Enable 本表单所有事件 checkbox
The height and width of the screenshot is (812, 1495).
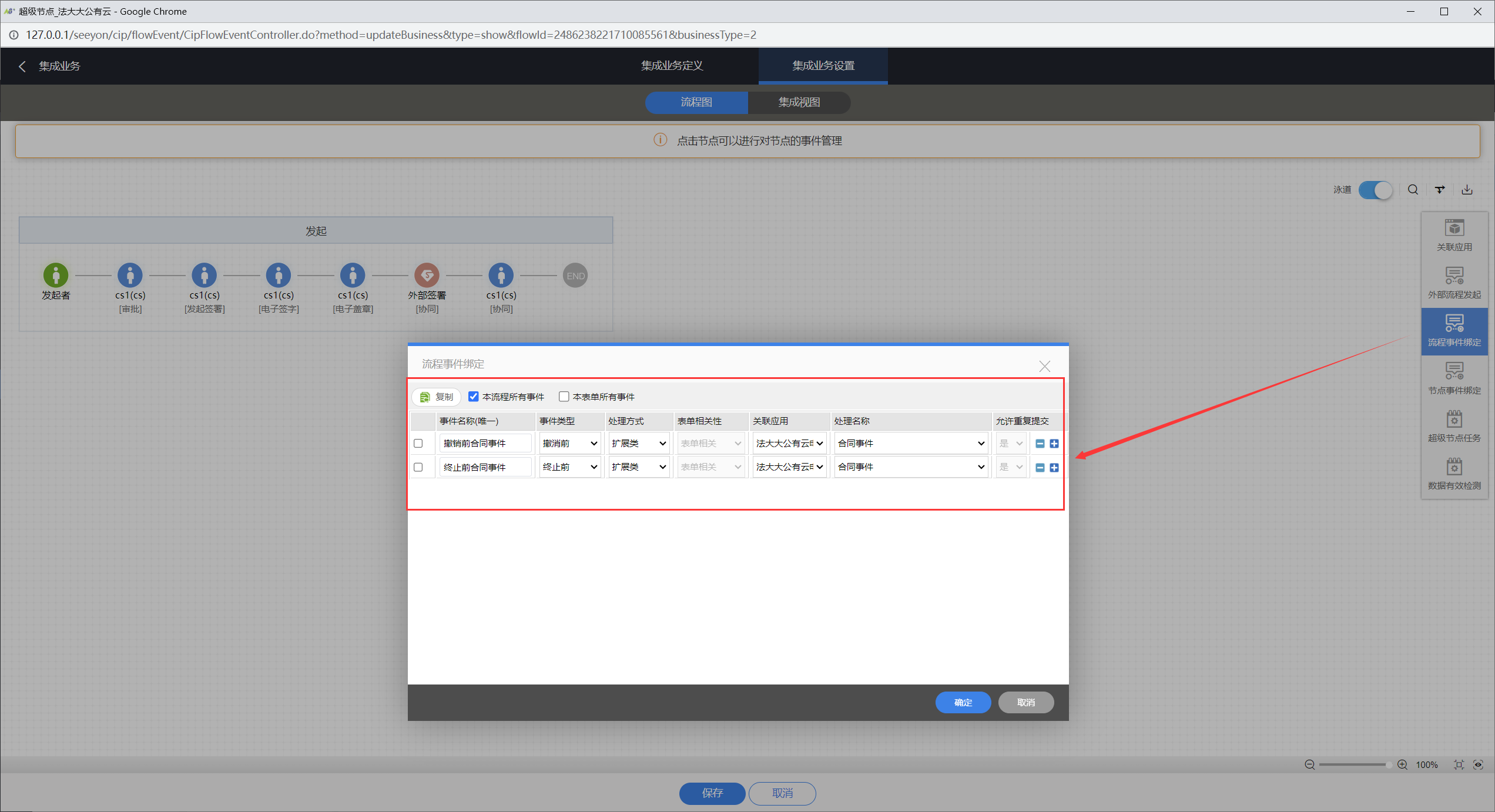click(564, 397)
